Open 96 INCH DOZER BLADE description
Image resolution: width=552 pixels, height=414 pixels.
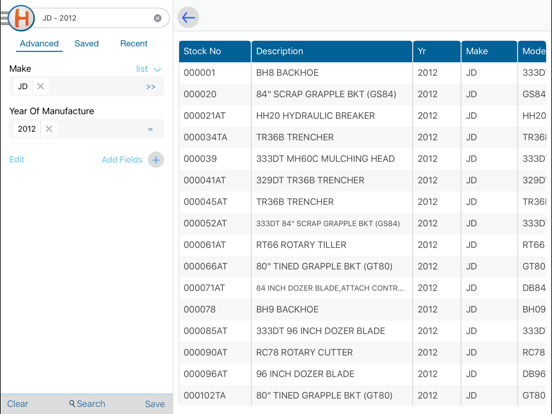(x=305, y=374)
